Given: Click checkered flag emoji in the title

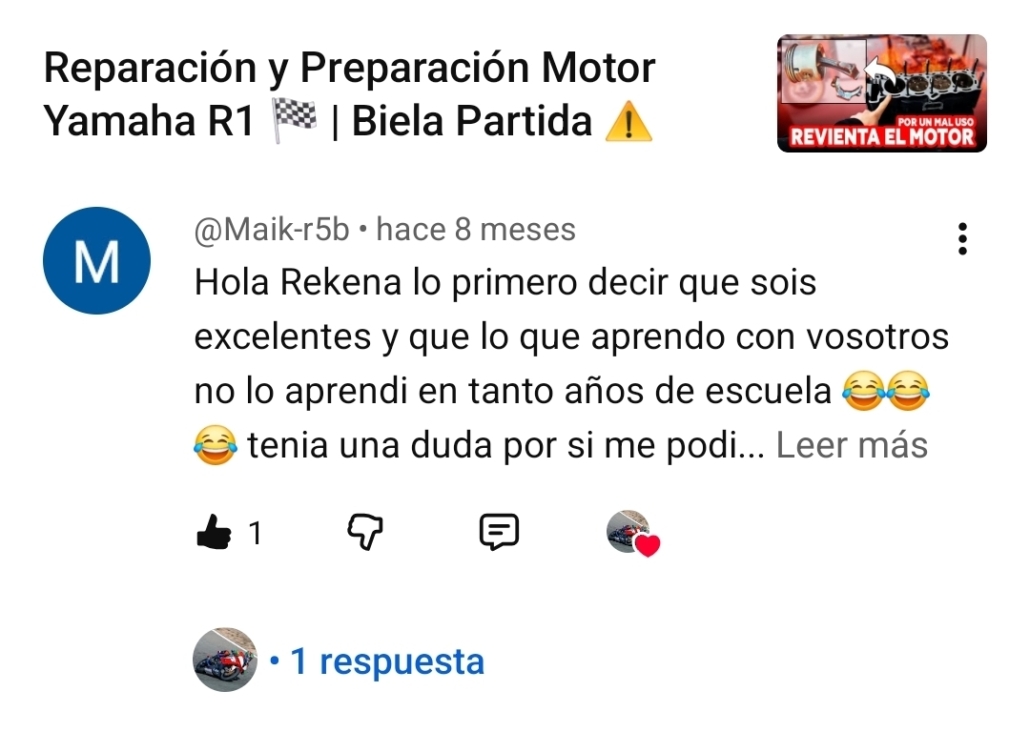Looking at the screenshot, I should coord(294,121).
